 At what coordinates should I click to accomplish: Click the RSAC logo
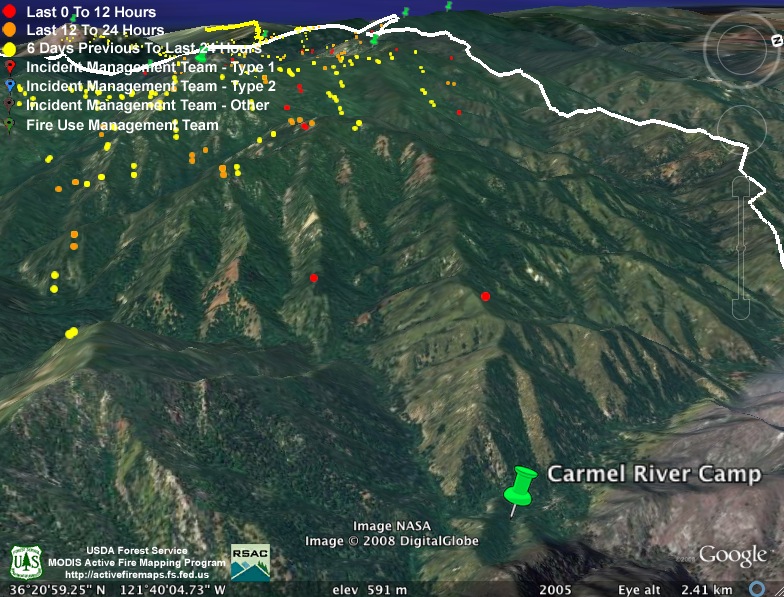250,562
